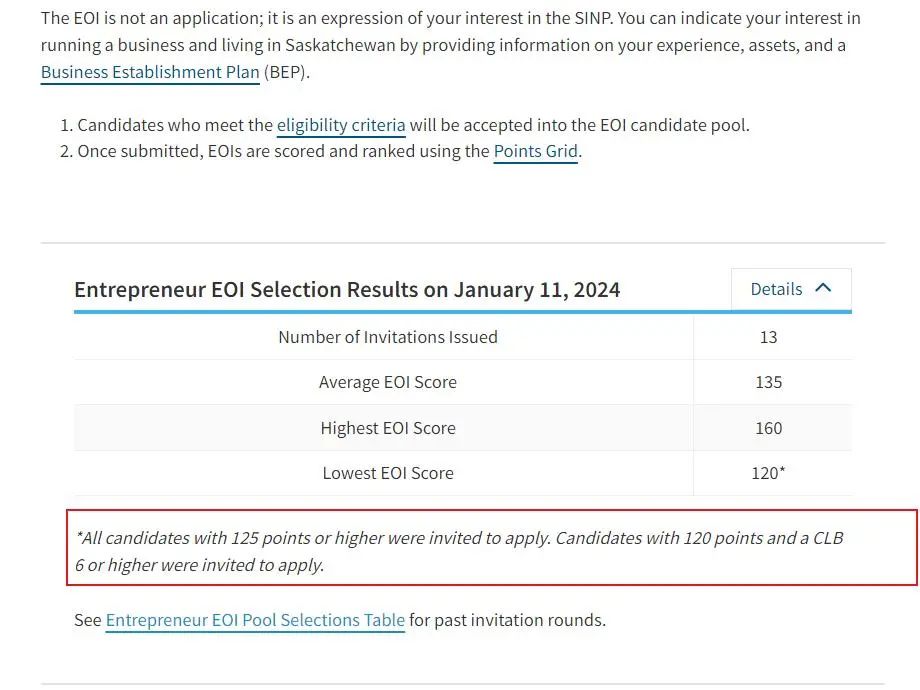Click the Entrepreneur EOI Selection Results heading
This screenshot has width=920, height=690.
tap(347, 290)
